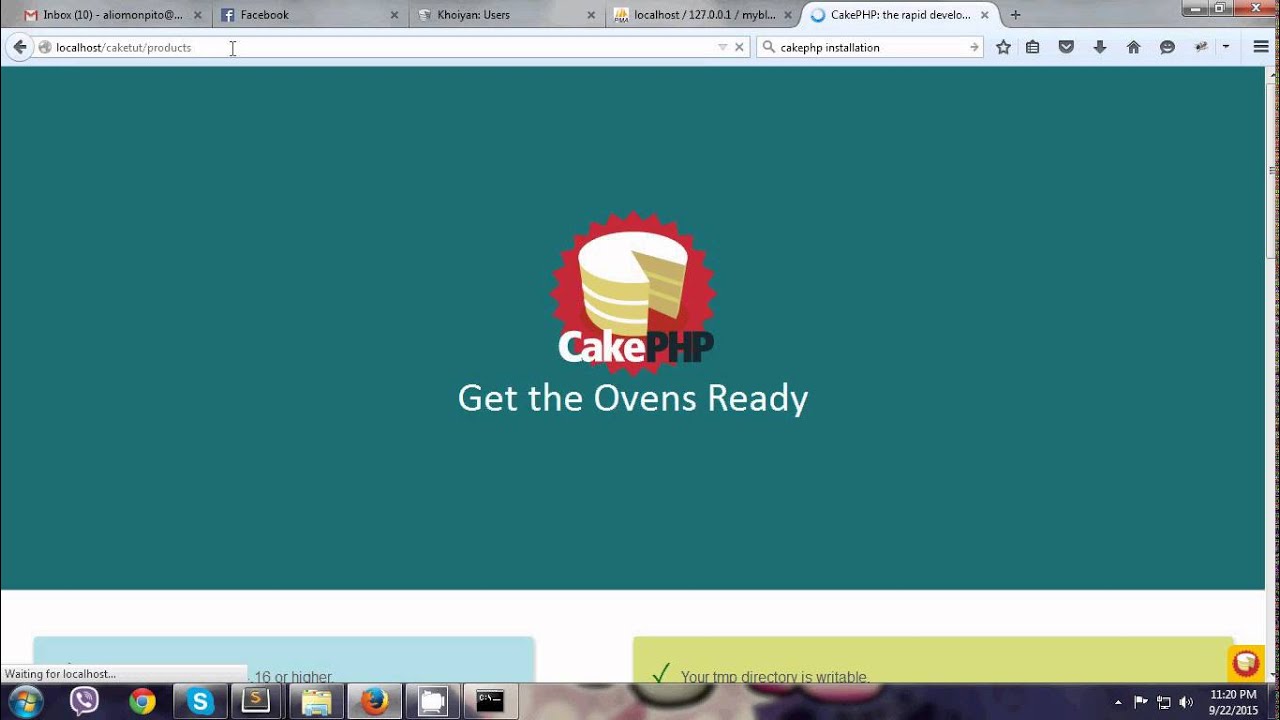This screenshot has width=1280, height=720.
Task: Show hidden system tray icons
Action: point(1118,702)
